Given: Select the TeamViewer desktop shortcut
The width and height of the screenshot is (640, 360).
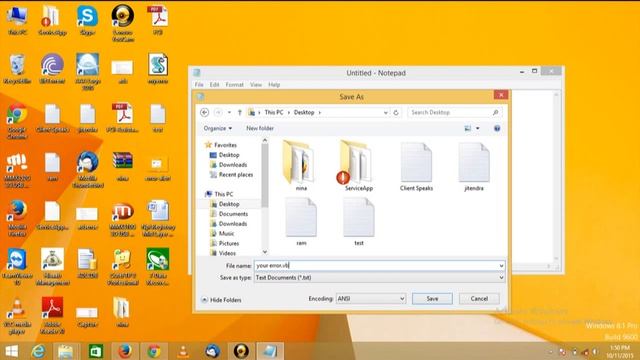Looking at the screenshot, I should tap(17, 266).
